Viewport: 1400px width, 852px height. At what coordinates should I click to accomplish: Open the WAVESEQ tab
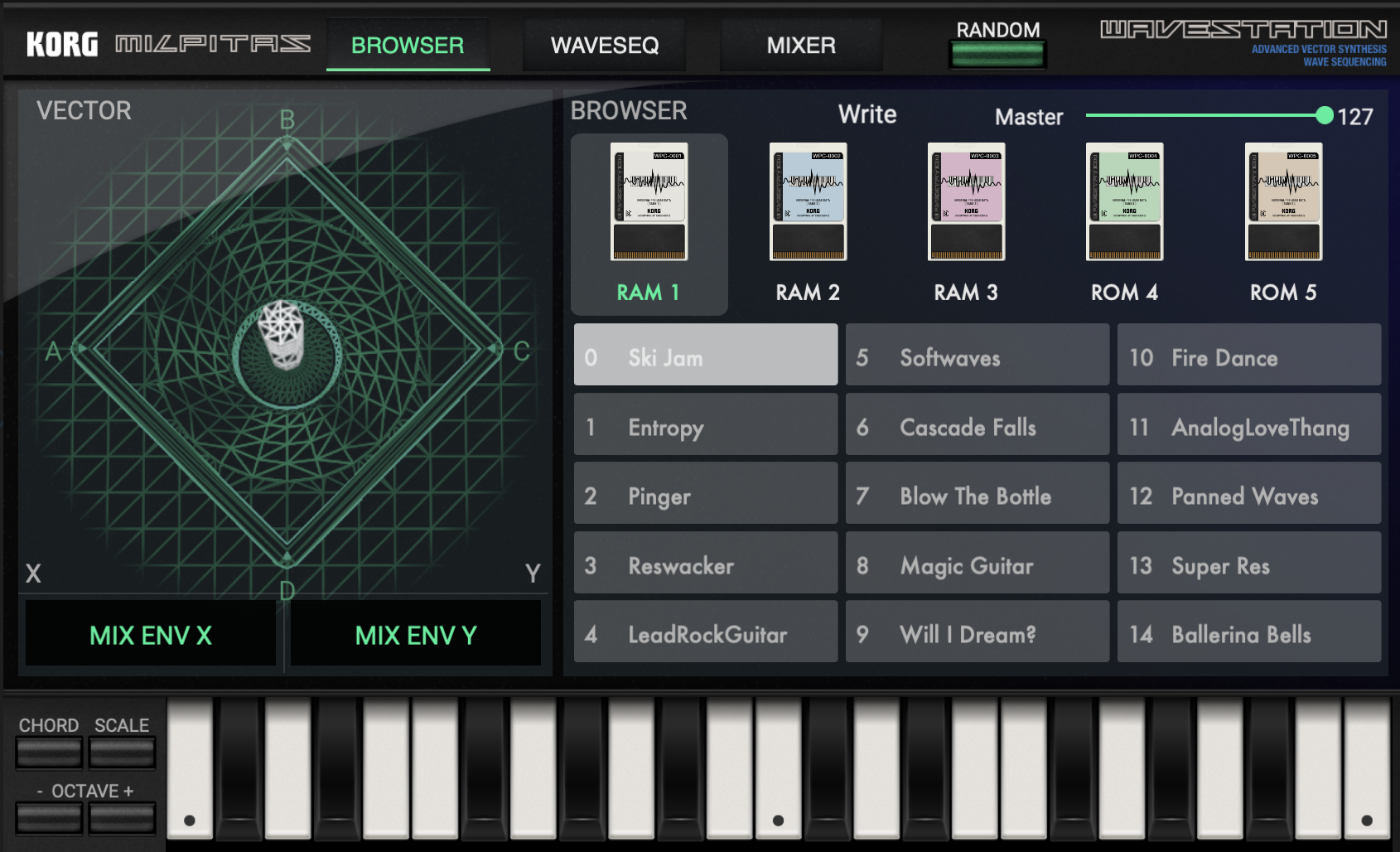pyautogui.click(x=605, y=46)
